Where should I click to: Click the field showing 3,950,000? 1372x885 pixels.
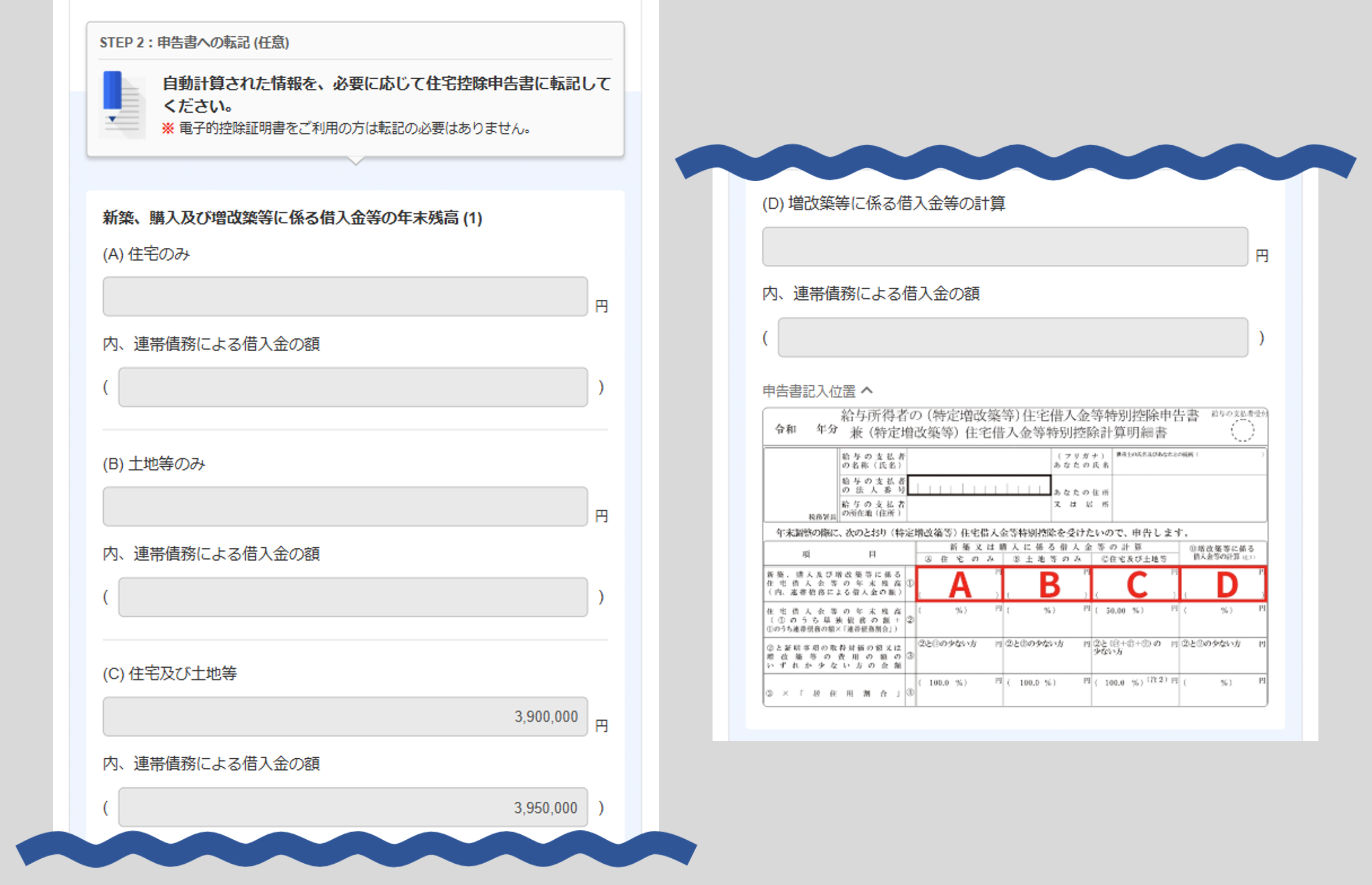(x=353, y=807)
